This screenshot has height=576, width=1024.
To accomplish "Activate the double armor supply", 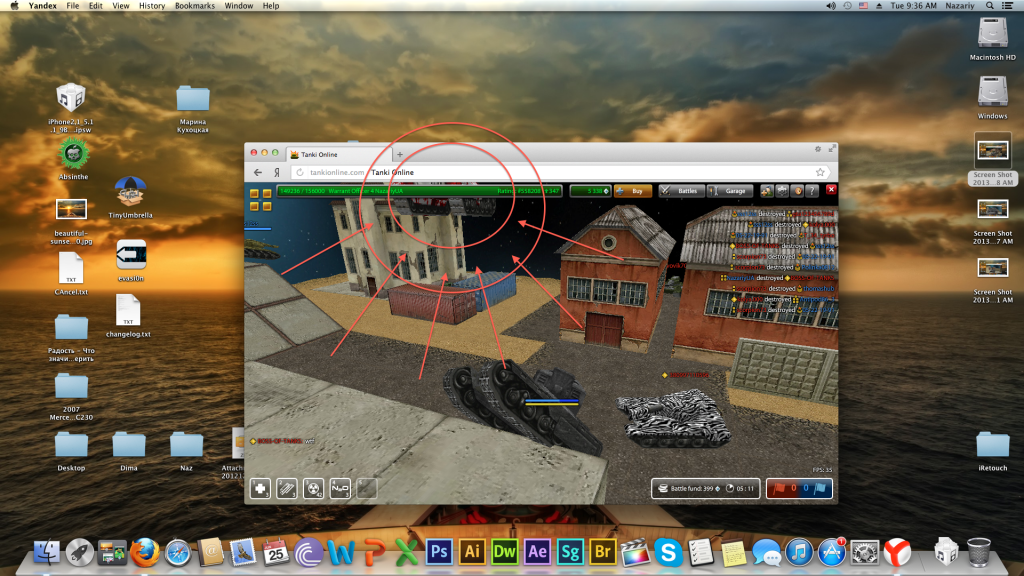I will (x=287, y=488).
